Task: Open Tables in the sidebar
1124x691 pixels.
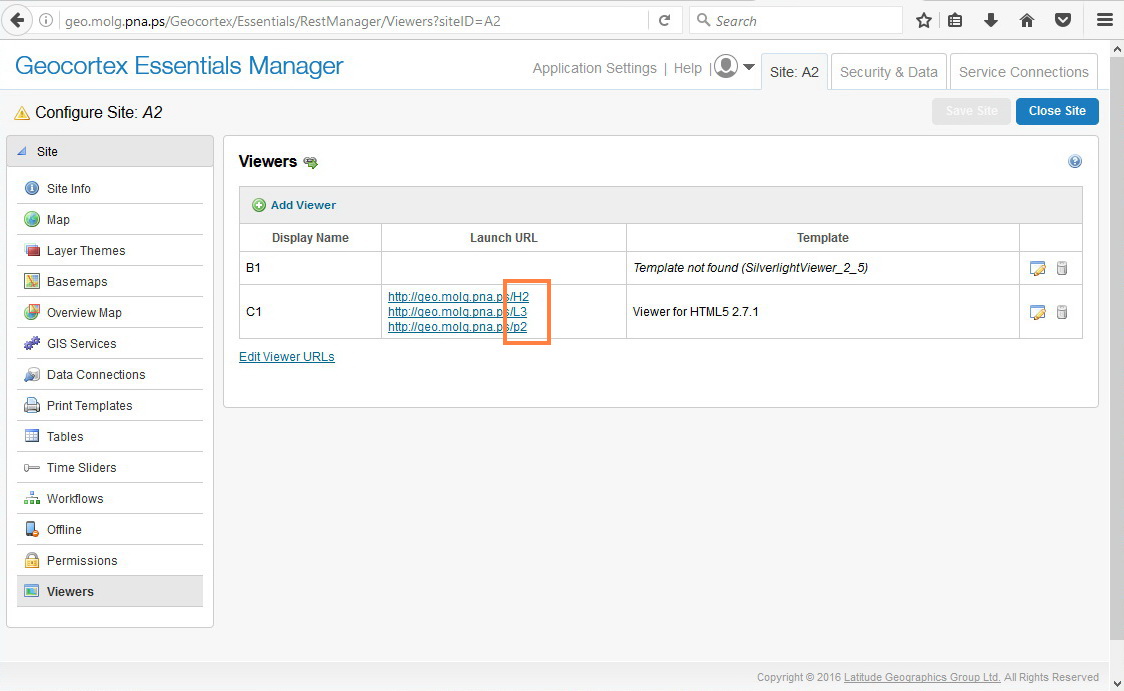Action: click(x=110, y=437)
